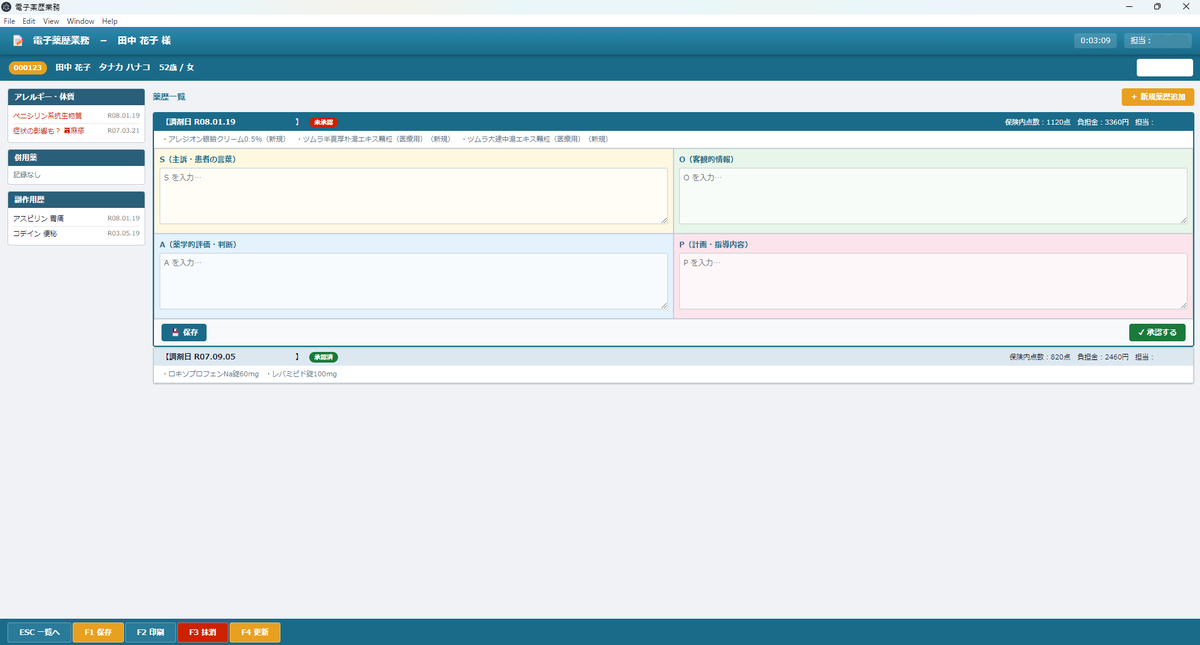
Task: Click the 担当： field in top header
Action: [x=1156, y=41]
